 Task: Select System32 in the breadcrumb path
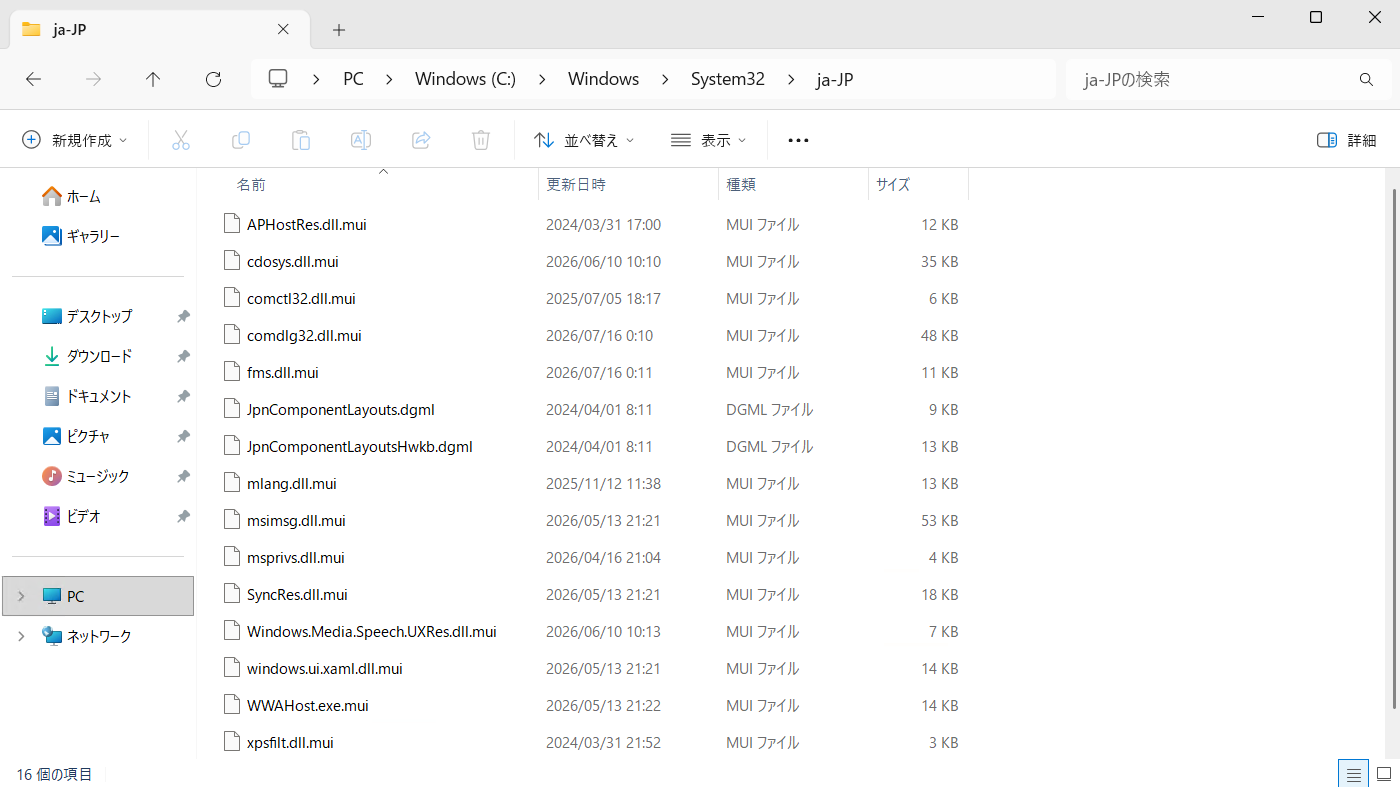(728, 79)
